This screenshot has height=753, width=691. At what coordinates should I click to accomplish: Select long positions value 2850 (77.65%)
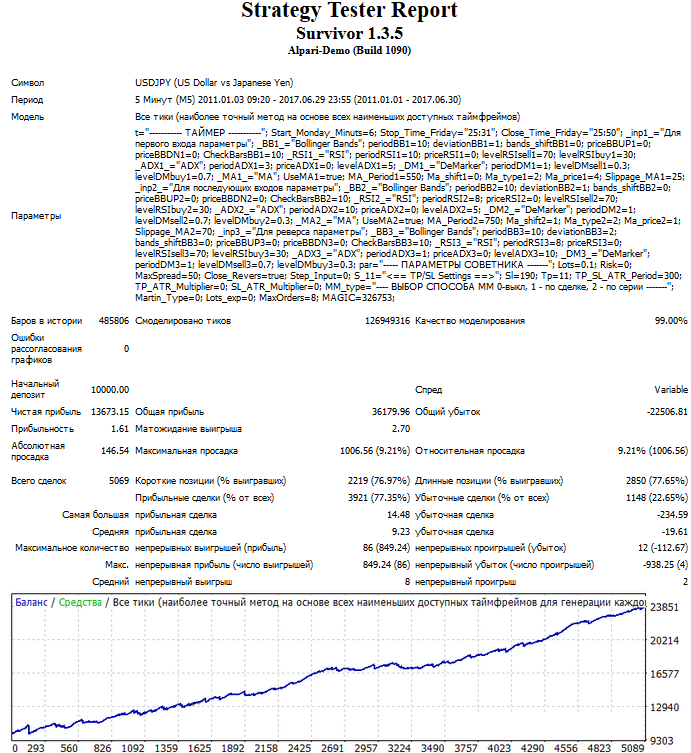[656, 481]
